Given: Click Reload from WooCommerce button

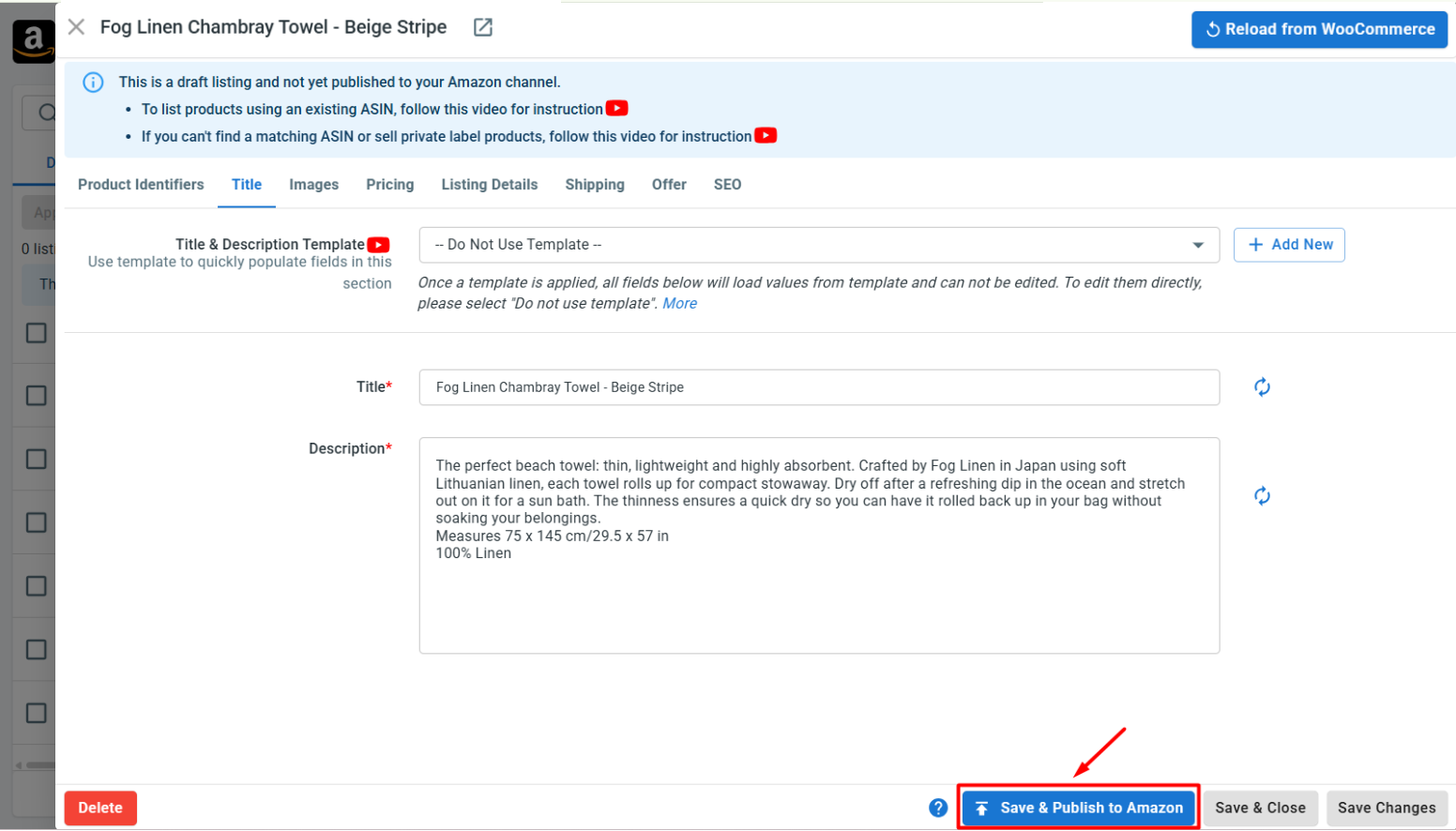Looking at the screenshot, I should click(x=1319, y=29).
